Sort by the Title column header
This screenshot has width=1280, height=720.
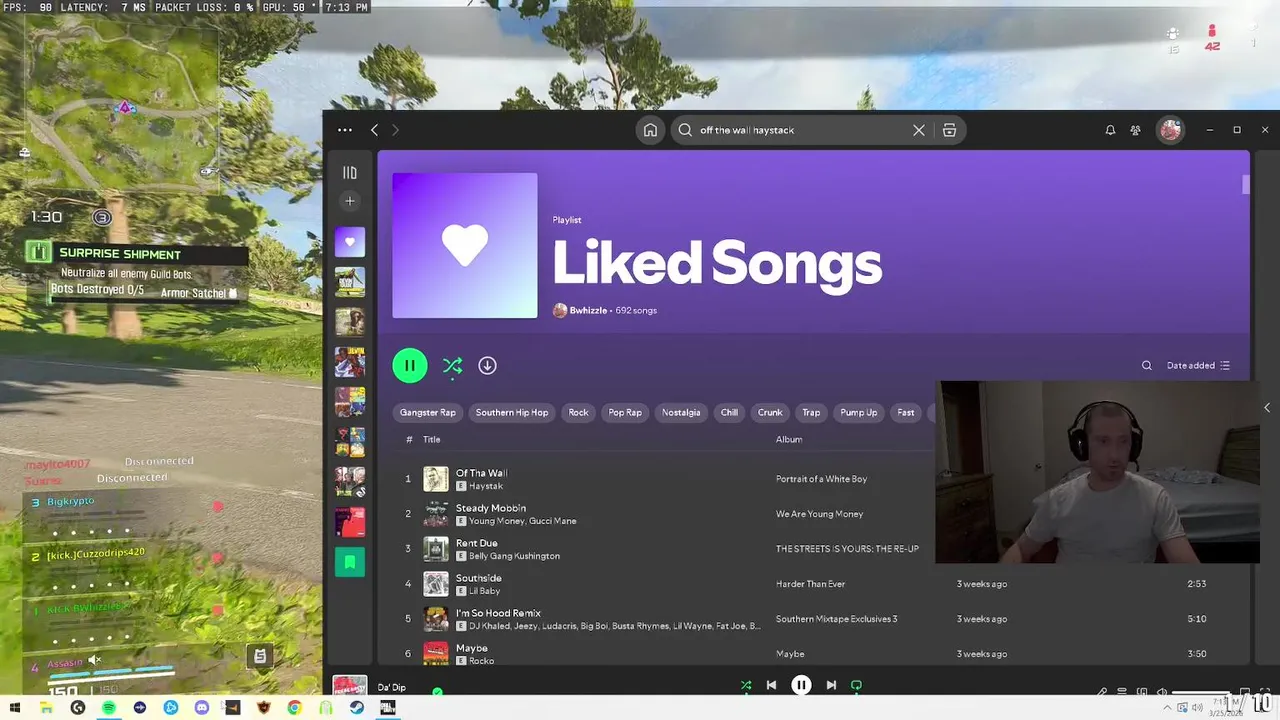431,439
